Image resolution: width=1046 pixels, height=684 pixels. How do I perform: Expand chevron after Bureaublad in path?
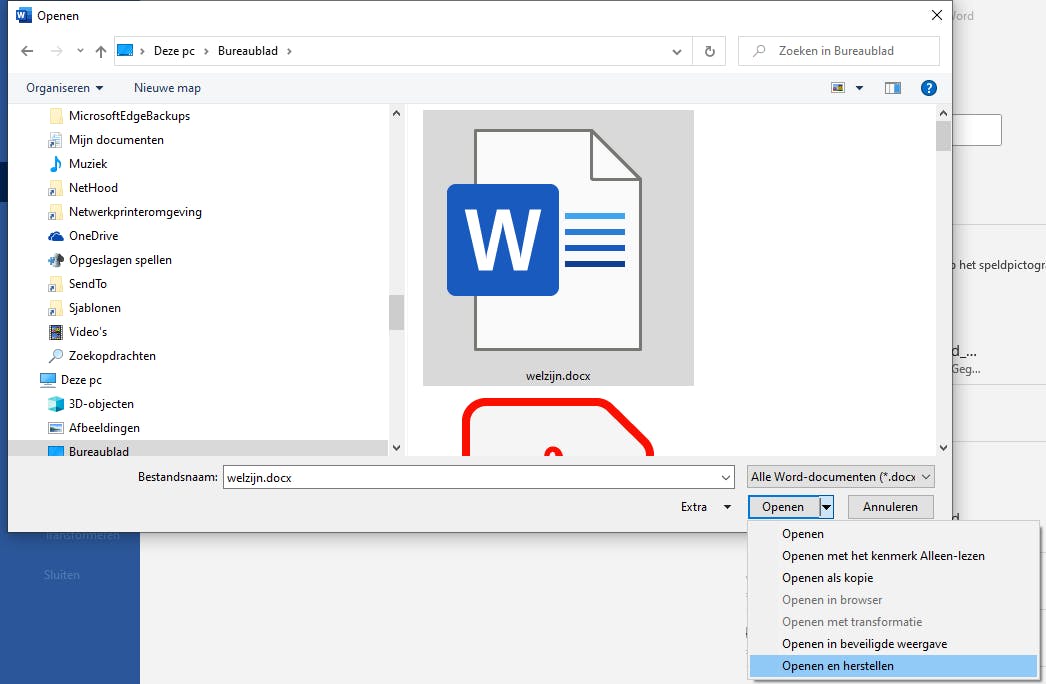289,51
